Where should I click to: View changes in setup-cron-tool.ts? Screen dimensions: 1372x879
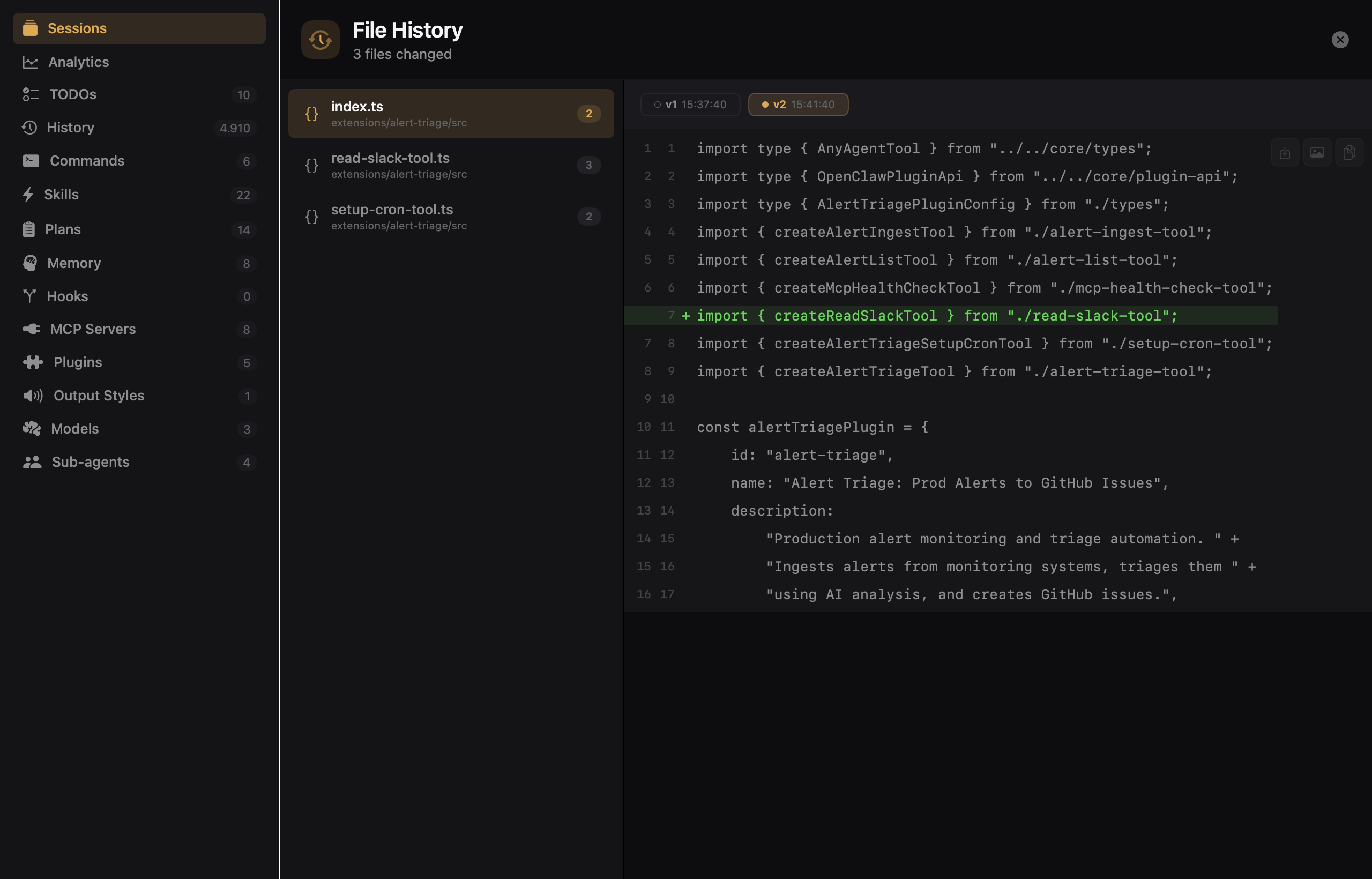450,217
